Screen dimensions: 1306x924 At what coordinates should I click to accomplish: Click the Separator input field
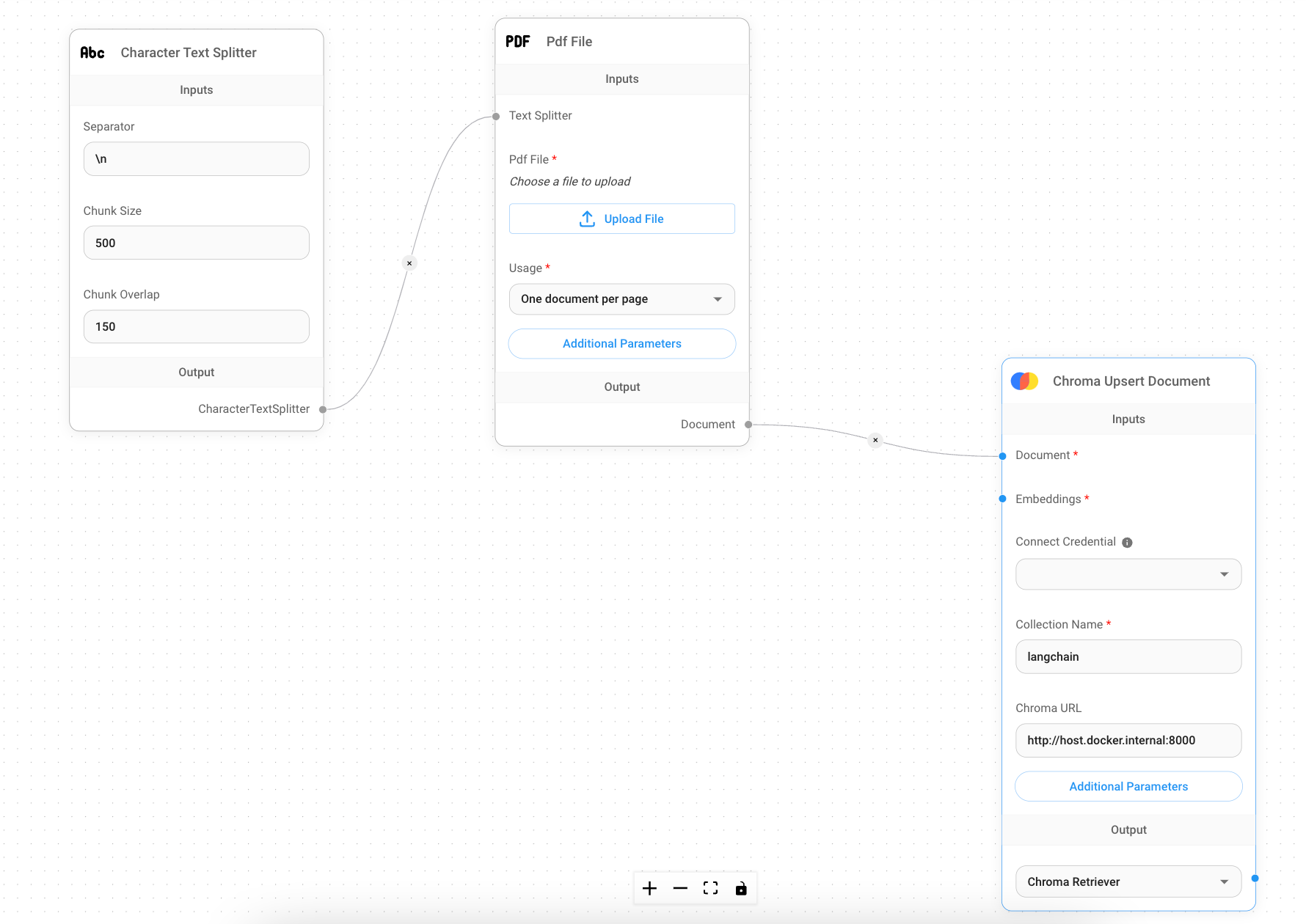pyautogui.click(x=197, y=159)
